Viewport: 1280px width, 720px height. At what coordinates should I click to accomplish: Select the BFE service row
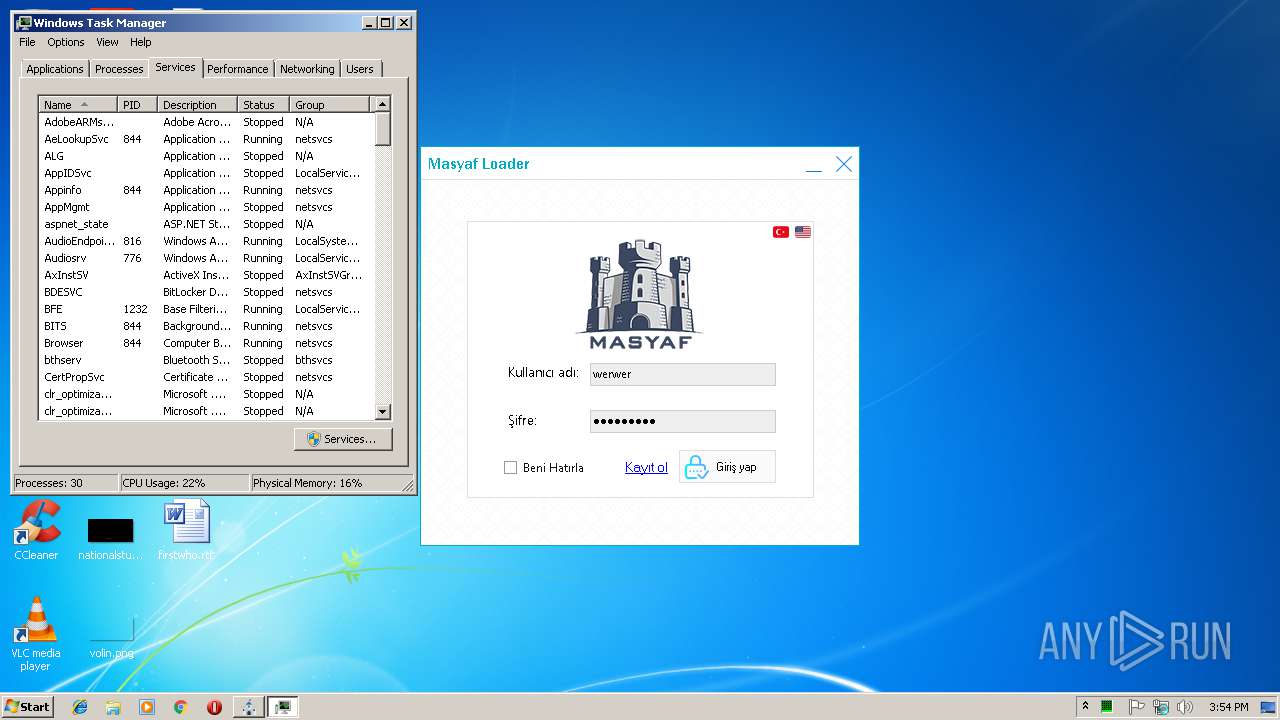[x=206, y=309]
